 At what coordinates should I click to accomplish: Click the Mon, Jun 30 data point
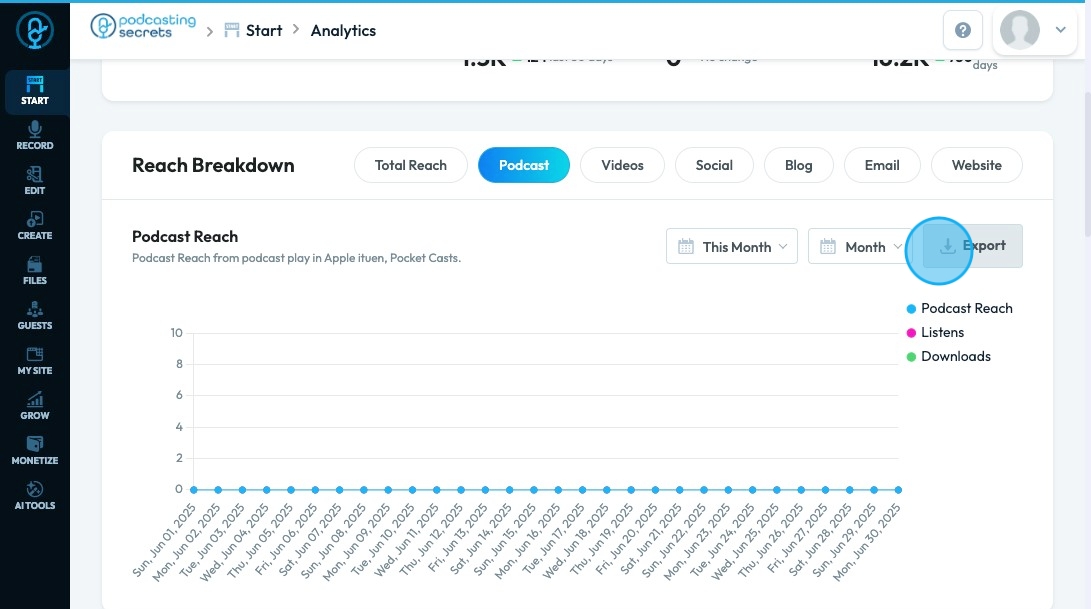[898, 490]
